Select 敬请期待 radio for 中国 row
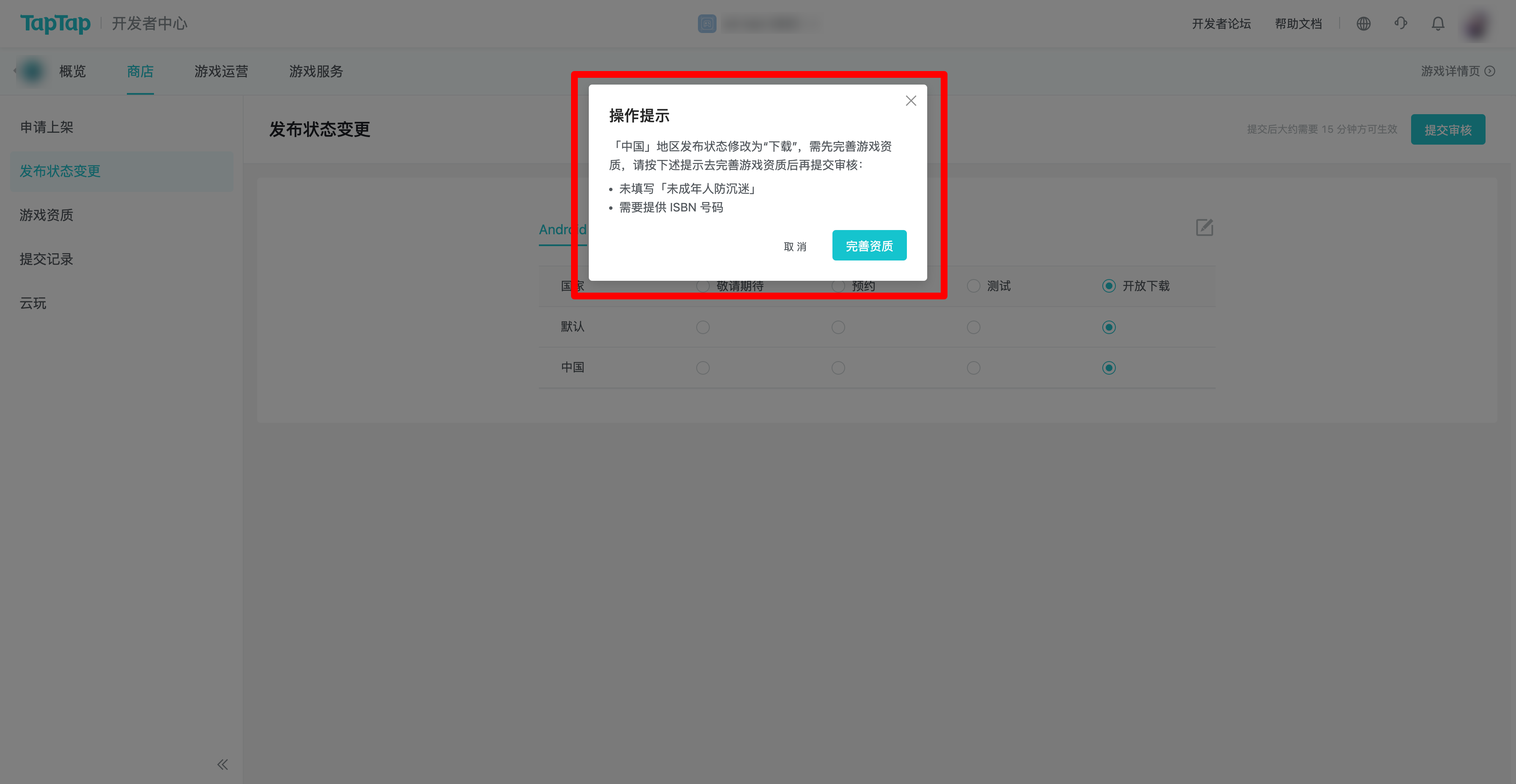1516x784 pixels. point(703,368)
